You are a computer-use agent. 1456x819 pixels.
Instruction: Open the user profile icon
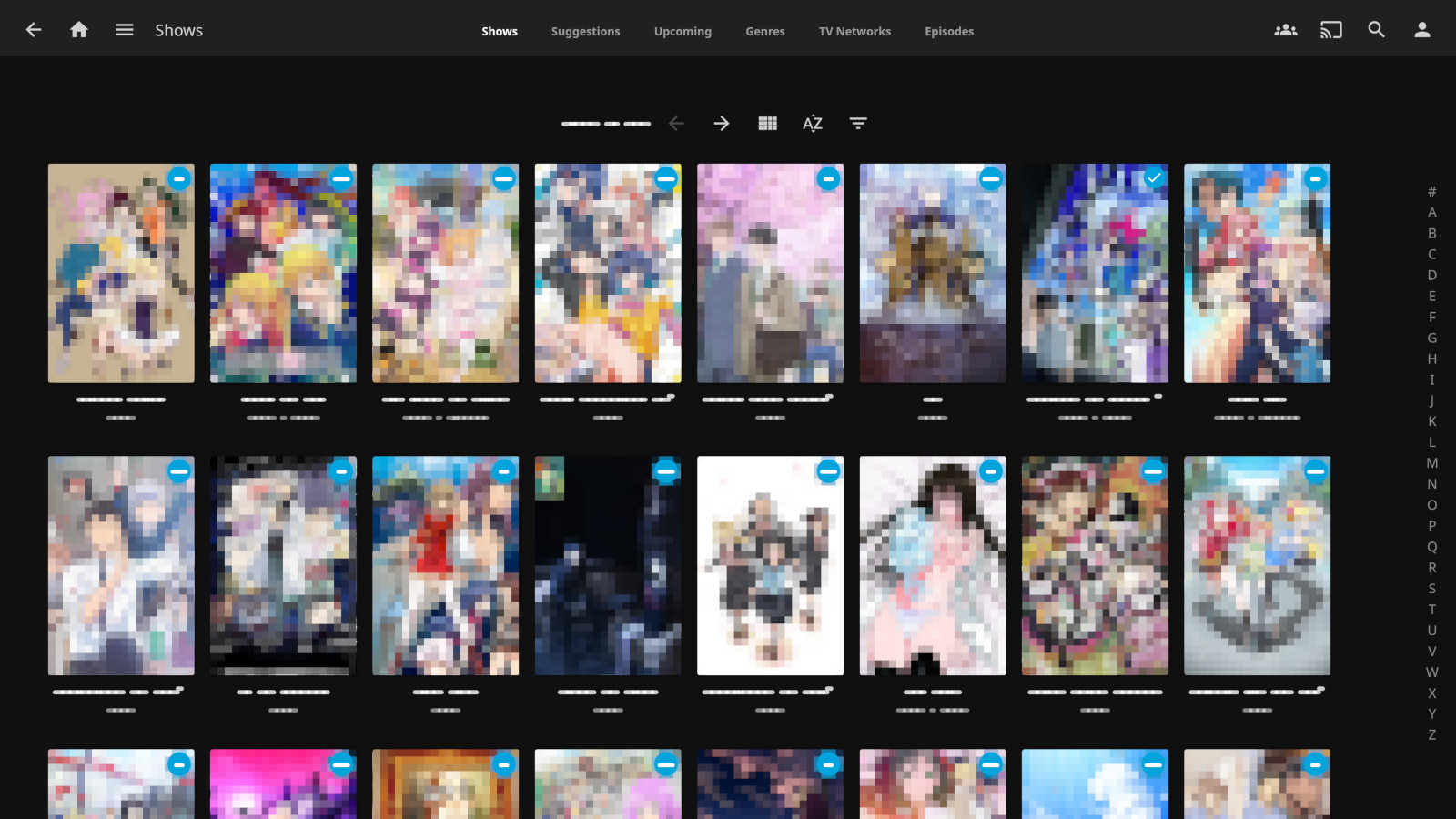1421,30
